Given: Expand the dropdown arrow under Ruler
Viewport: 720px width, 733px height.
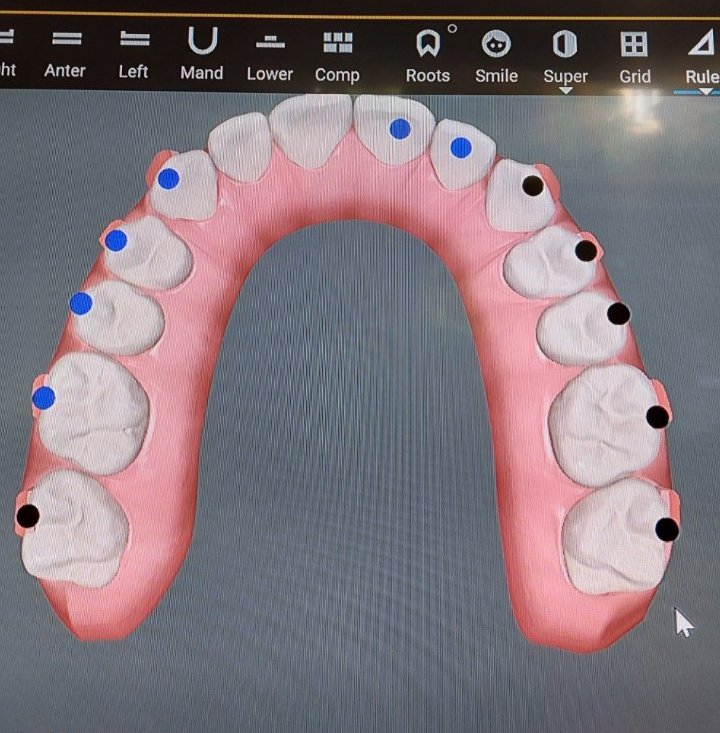Looking at the screenshot, I should (706, 91).
